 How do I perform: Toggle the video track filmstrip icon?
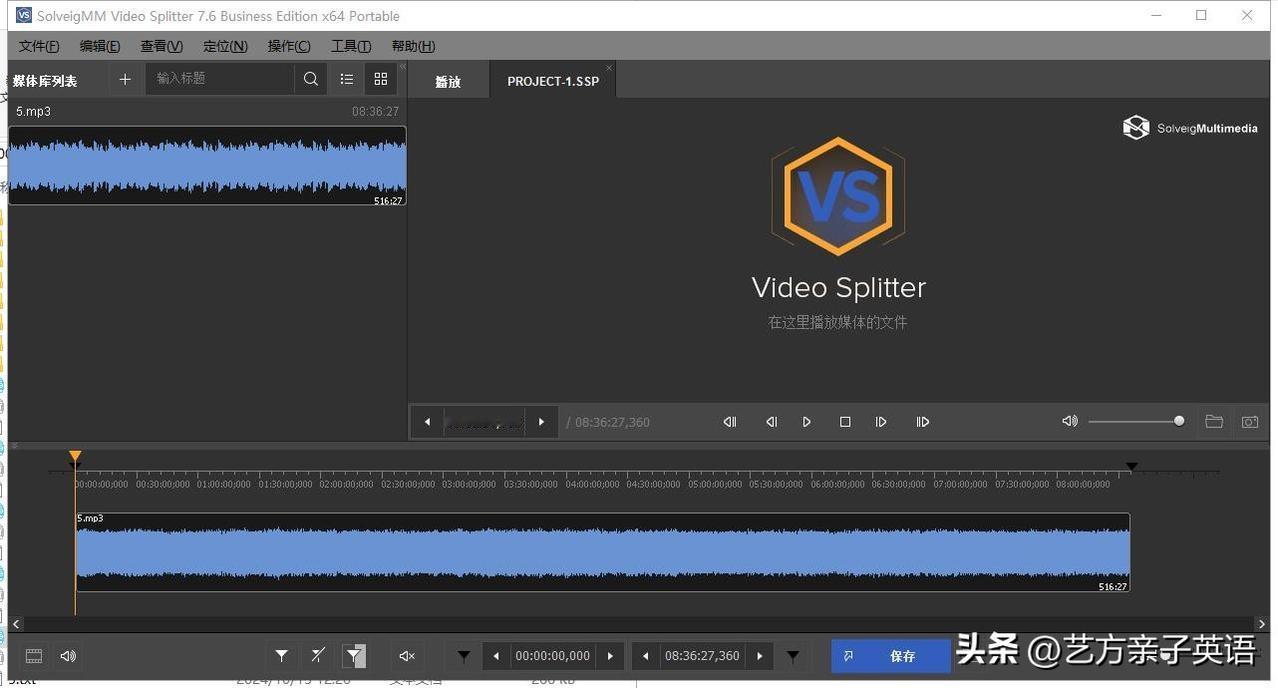34,656
